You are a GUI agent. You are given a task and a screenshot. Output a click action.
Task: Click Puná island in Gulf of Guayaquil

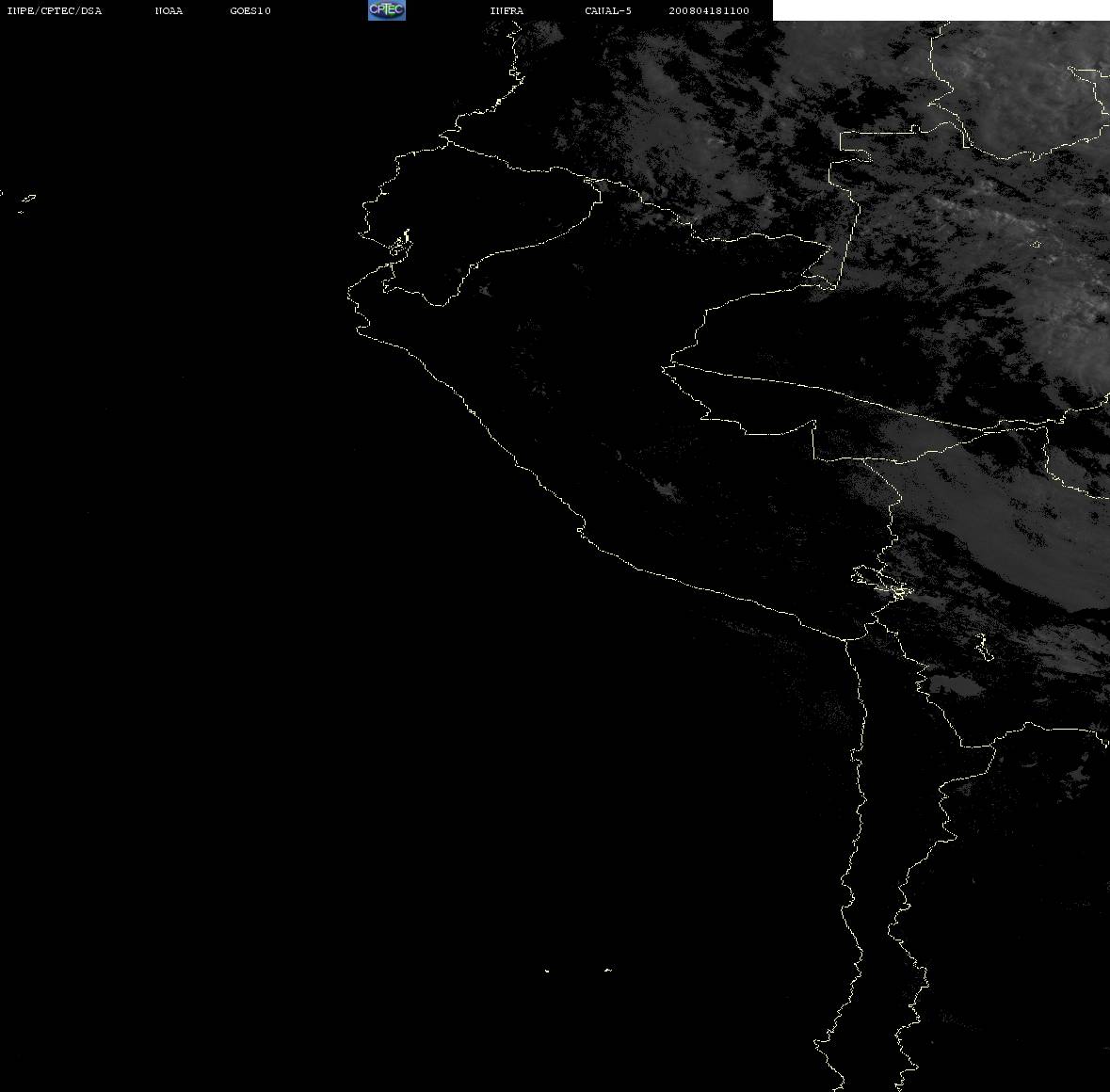(x=400, y=244)
